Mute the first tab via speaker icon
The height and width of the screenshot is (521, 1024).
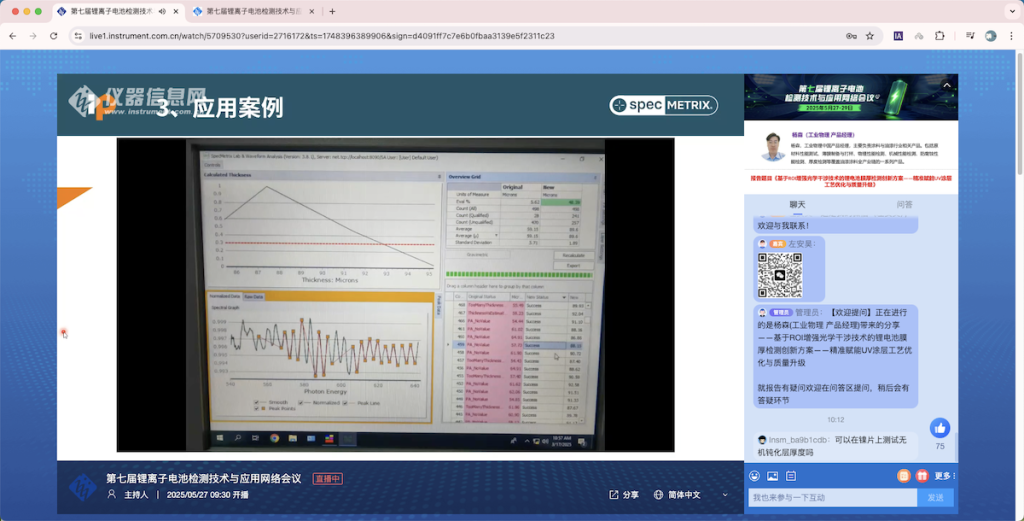[161, 11]
